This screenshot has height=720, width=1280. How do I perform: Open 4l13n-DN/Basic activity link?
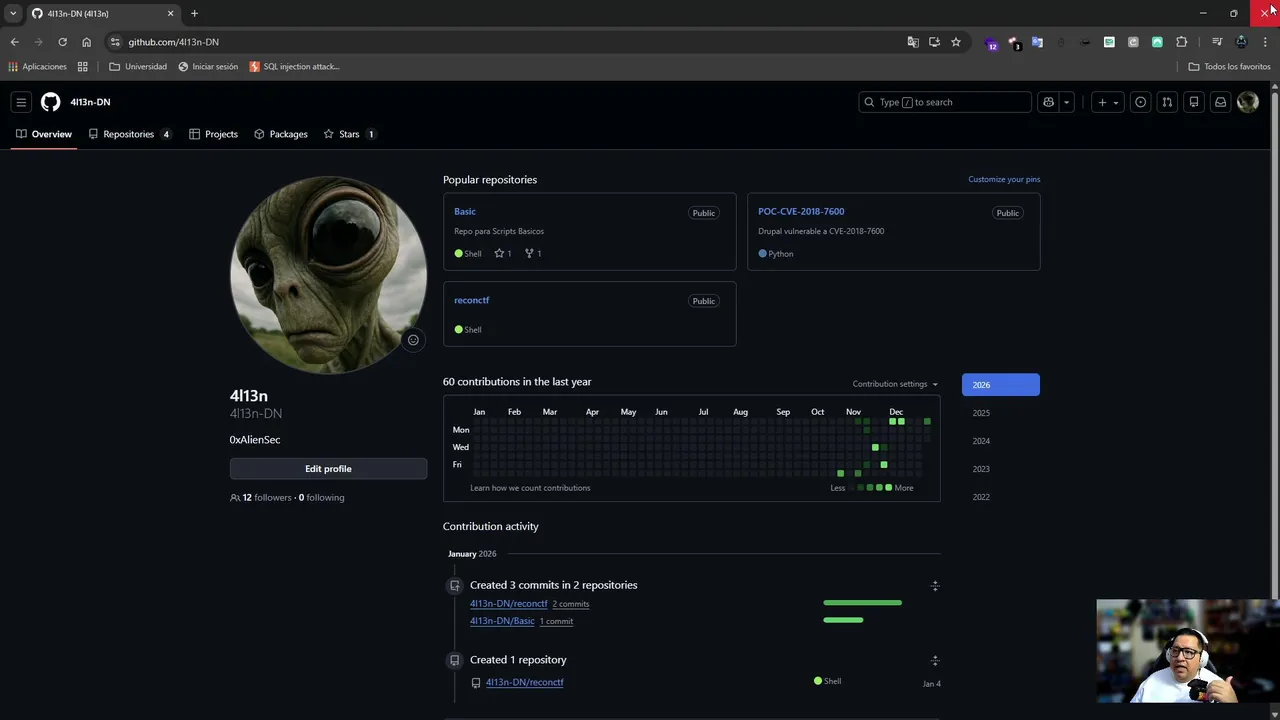point(502,621)
